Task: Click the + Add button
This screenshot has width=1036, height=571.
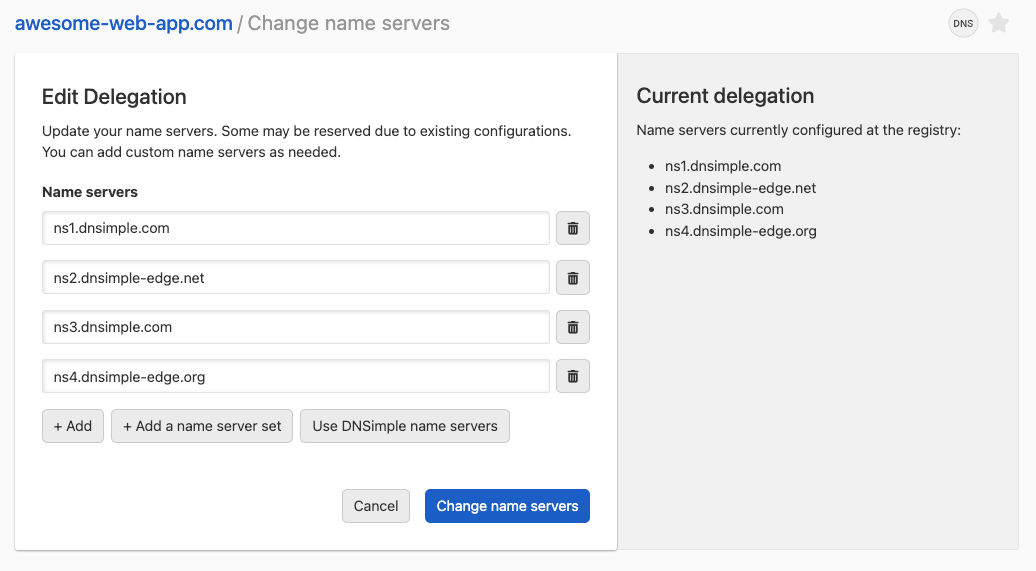Action: click(x=73, y=426)
